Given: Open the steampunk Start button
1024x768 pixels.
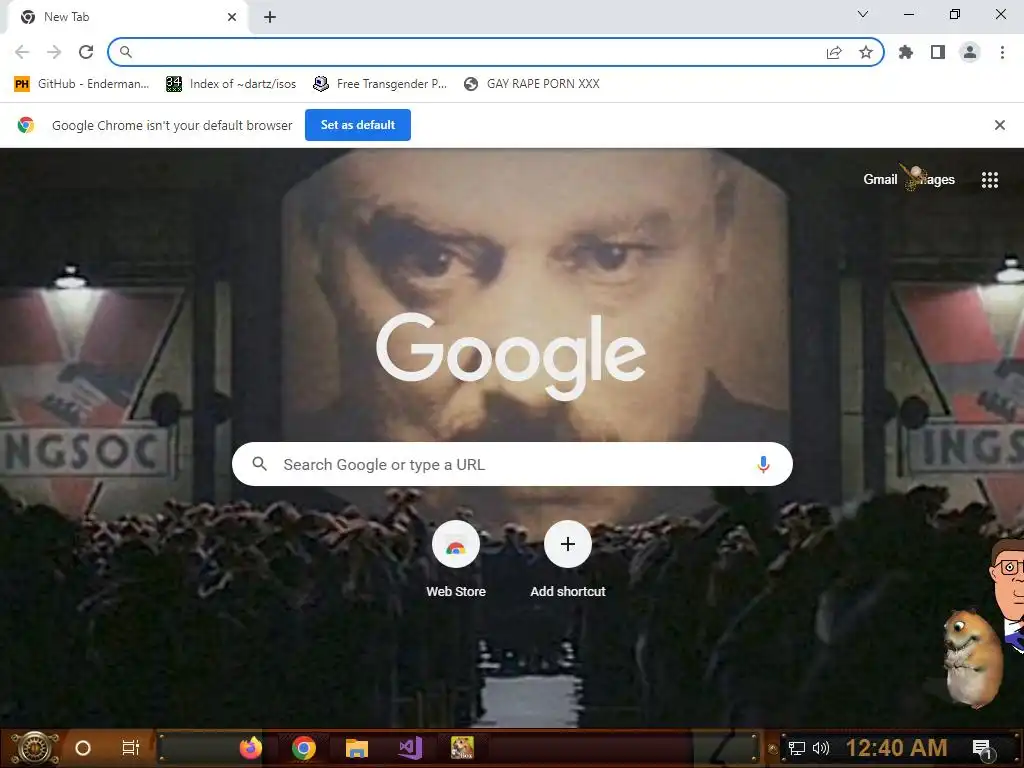Looking at the screenshot, I should [x=37, y=748].
